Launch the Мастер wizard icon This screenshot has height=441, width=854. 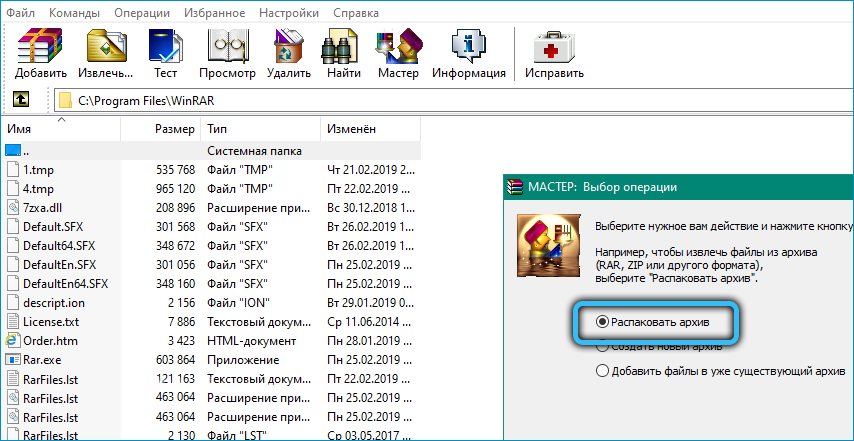(398, 46)
